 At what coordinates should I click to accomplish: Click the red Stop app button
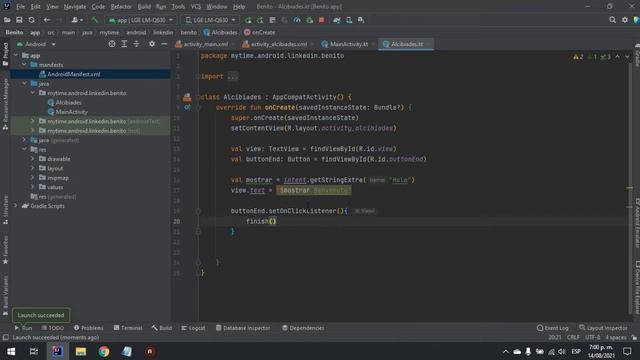pos(322,20)
